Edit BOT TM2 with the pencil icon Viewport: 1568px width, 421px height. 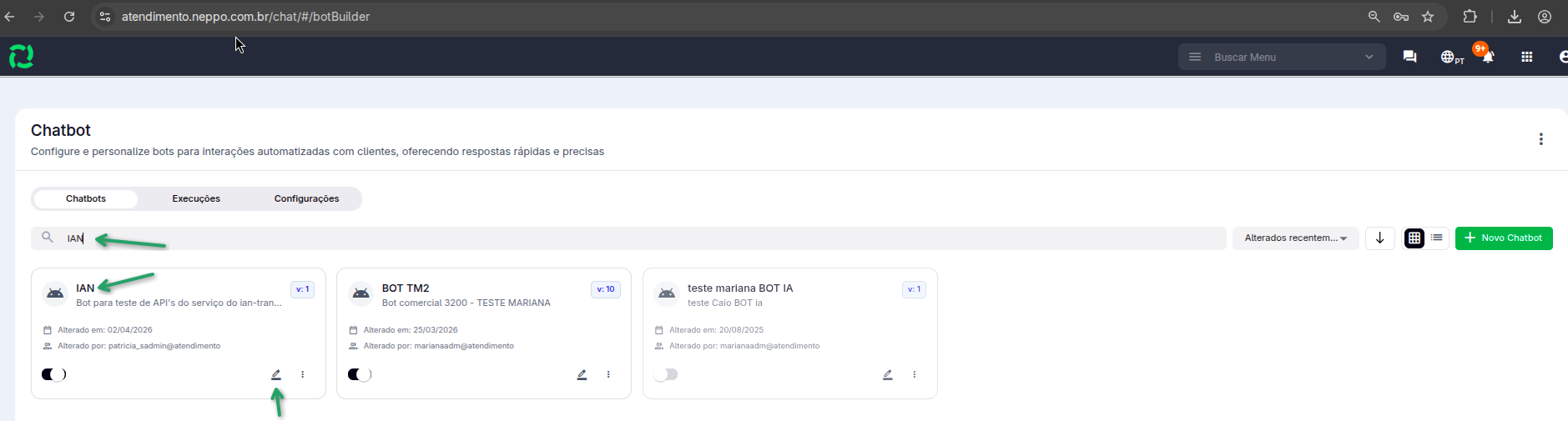point(582,375)
